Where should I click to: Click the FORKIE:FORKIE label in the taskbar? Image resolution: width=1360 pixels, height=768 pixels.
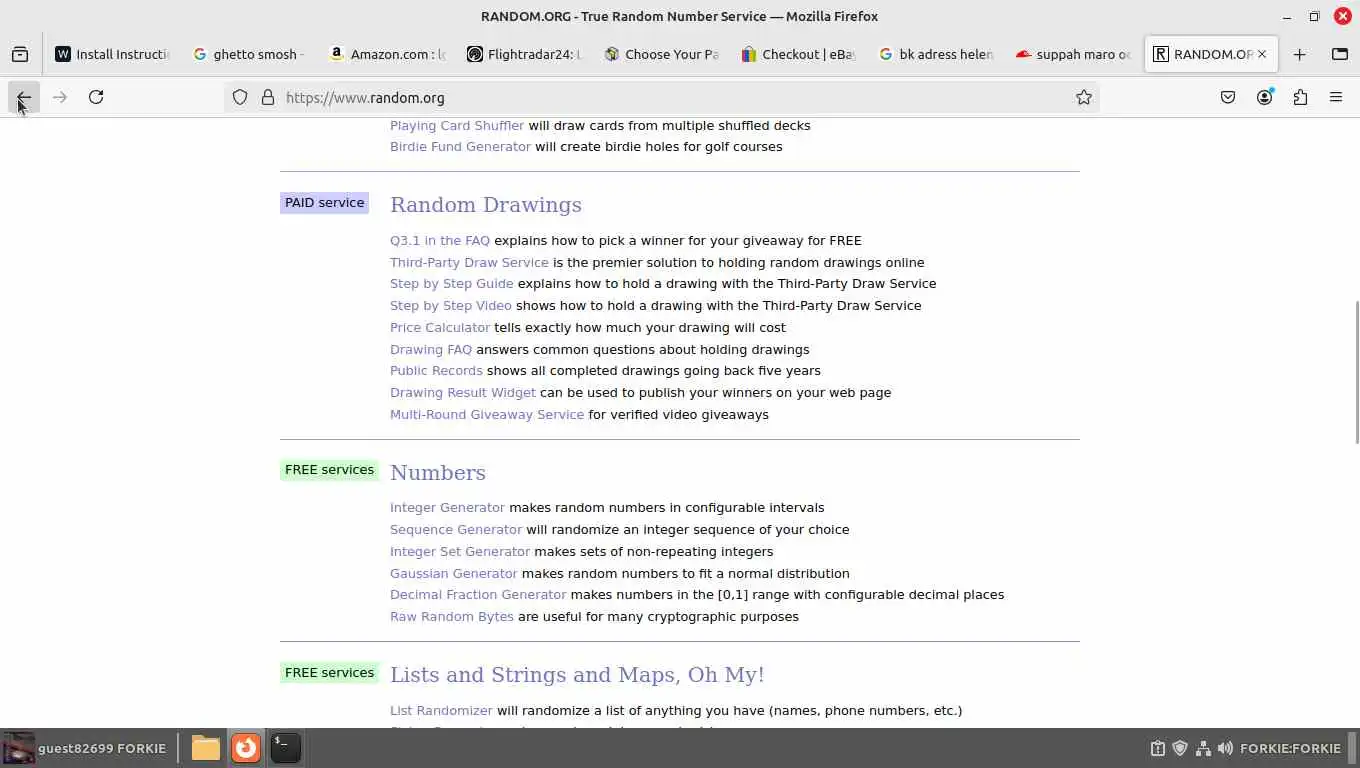[1290, 748]
